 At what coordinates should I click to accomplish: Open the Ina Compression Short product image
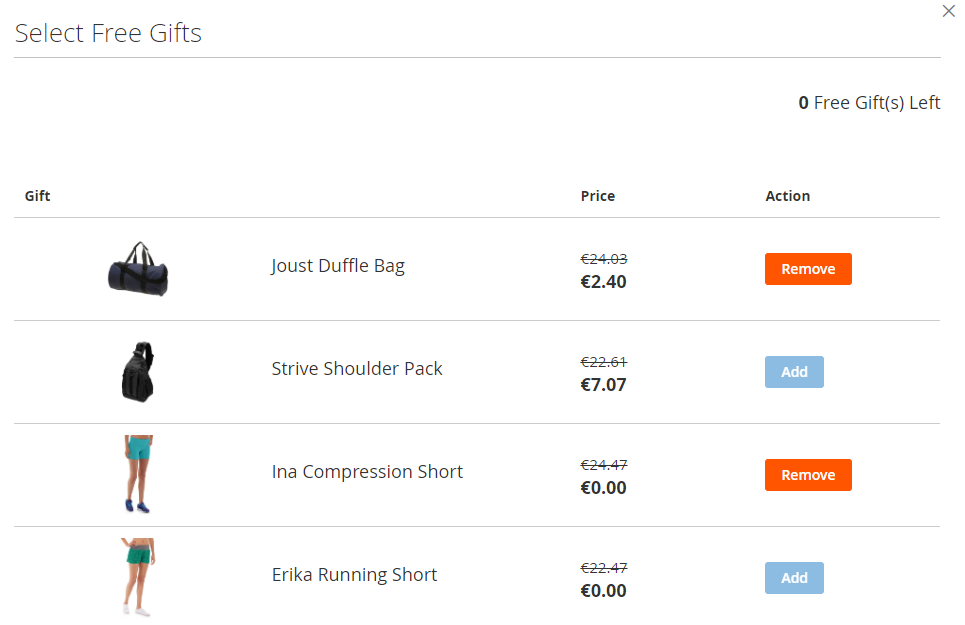pos(138,474)
